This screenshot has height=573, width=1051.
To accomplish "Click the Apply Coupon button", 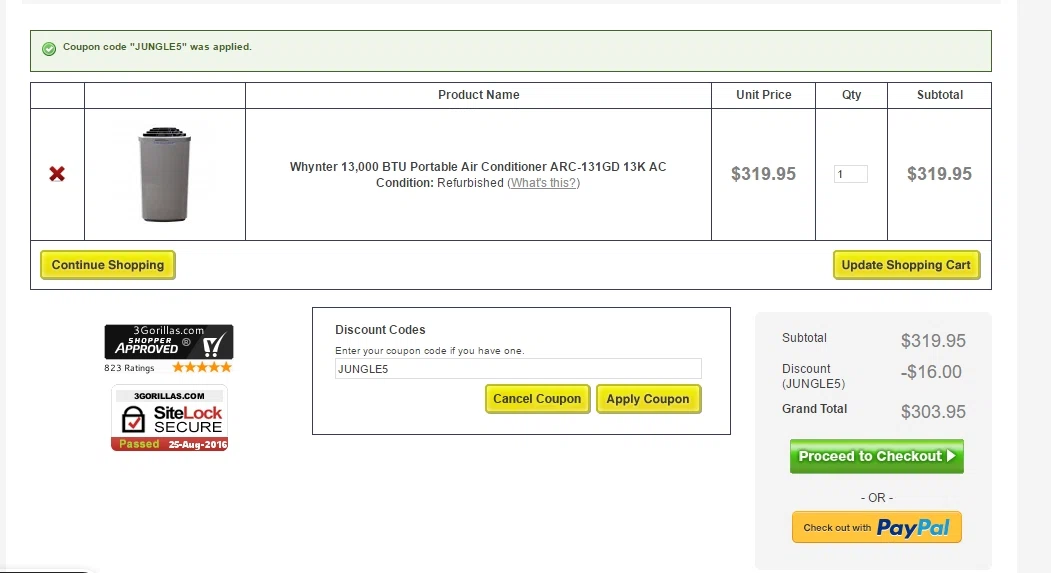I will [x=648, y=399].
